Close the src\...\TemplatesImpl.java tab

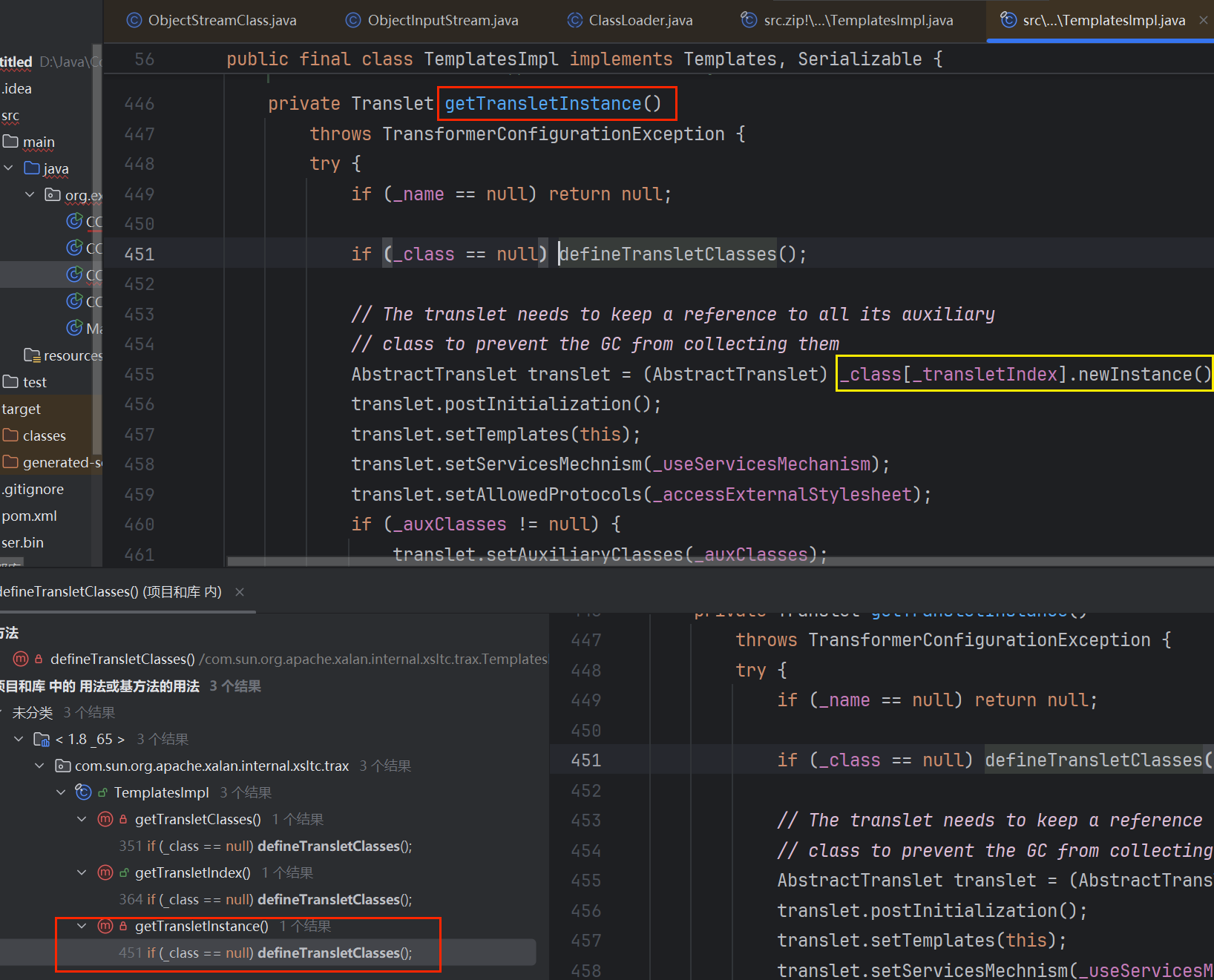pyautogui.click(x=1203, y=21)
